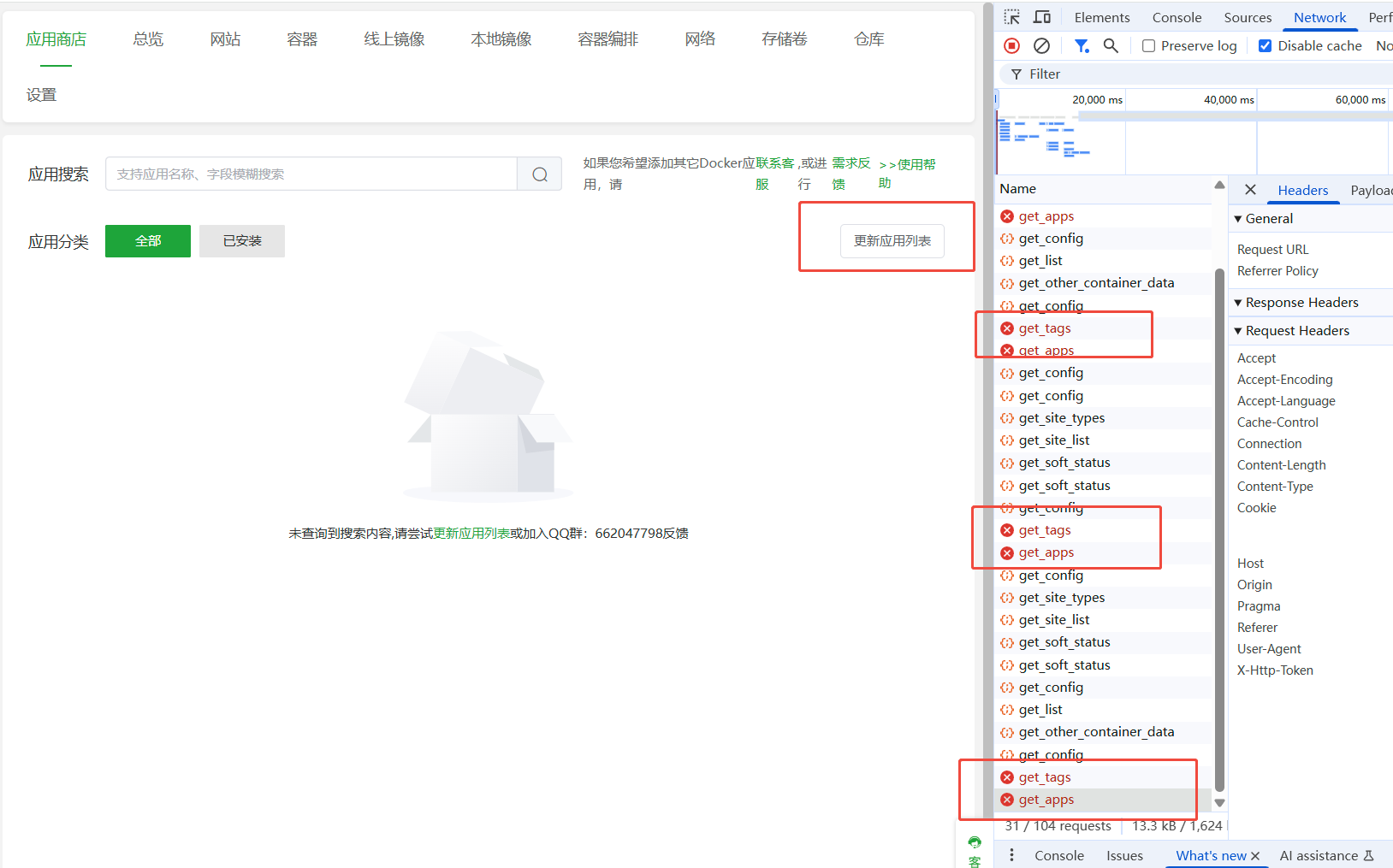
Task: Switch to the Elements DevTools tab
Action: pos(1102,17)
